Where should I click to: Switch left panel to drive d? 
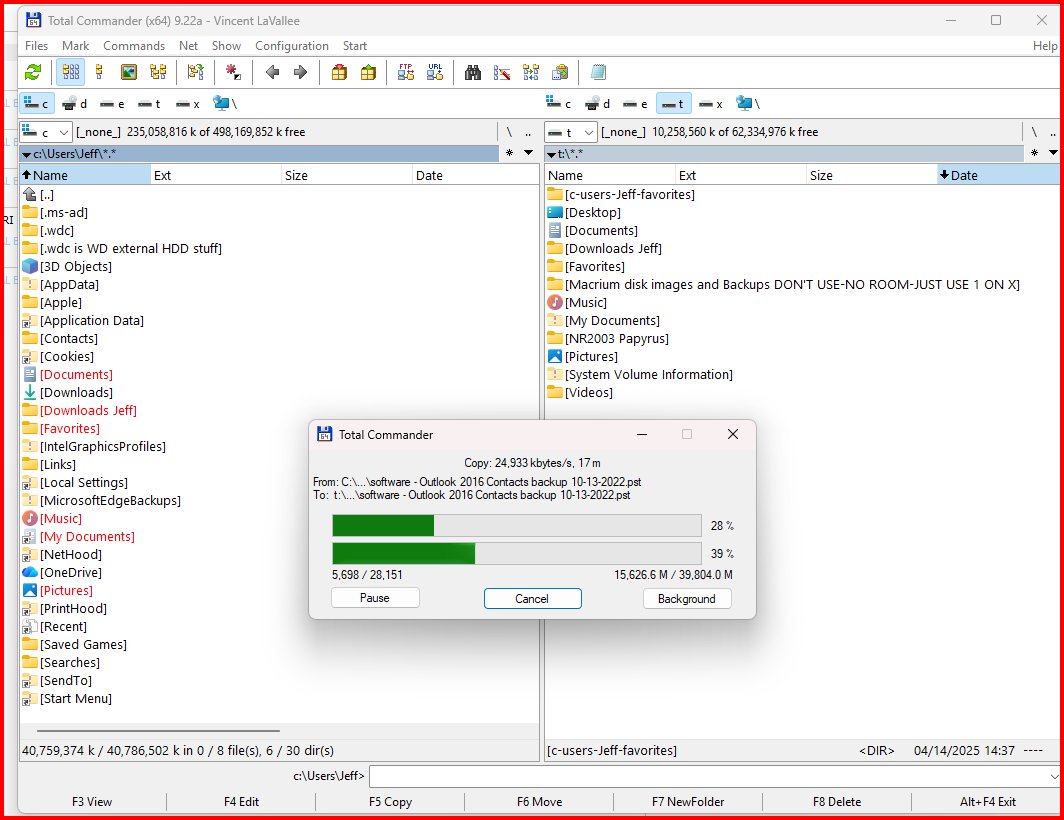point(75,104)
